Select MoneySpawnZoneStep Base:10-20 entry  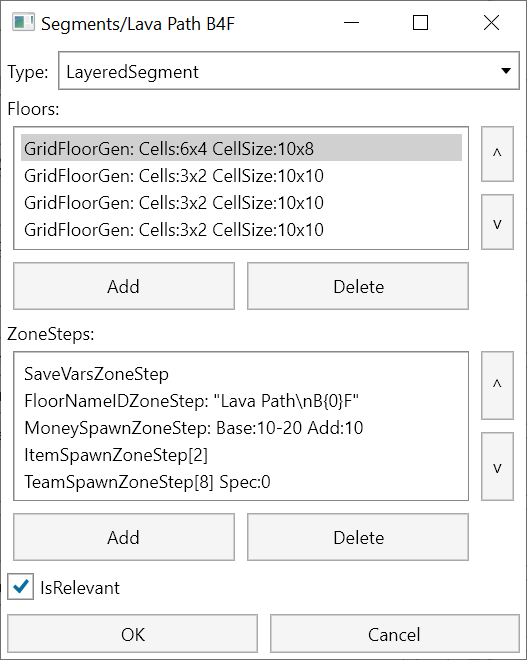[241, 428]
